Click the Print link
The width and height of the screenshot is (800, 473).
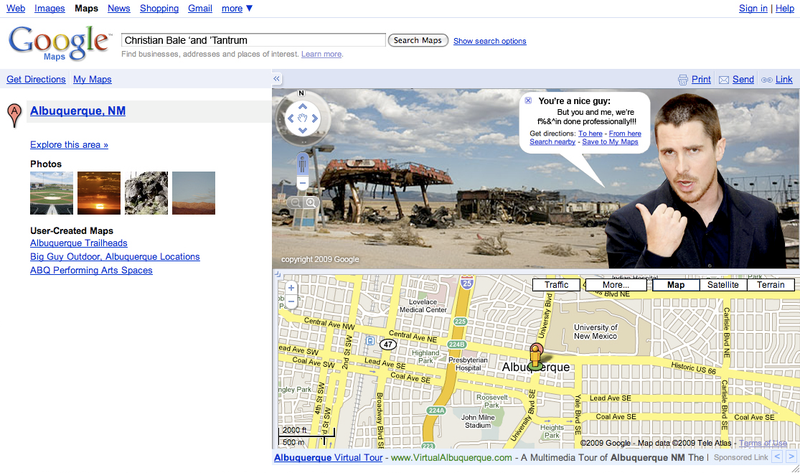tap(701, 79)
